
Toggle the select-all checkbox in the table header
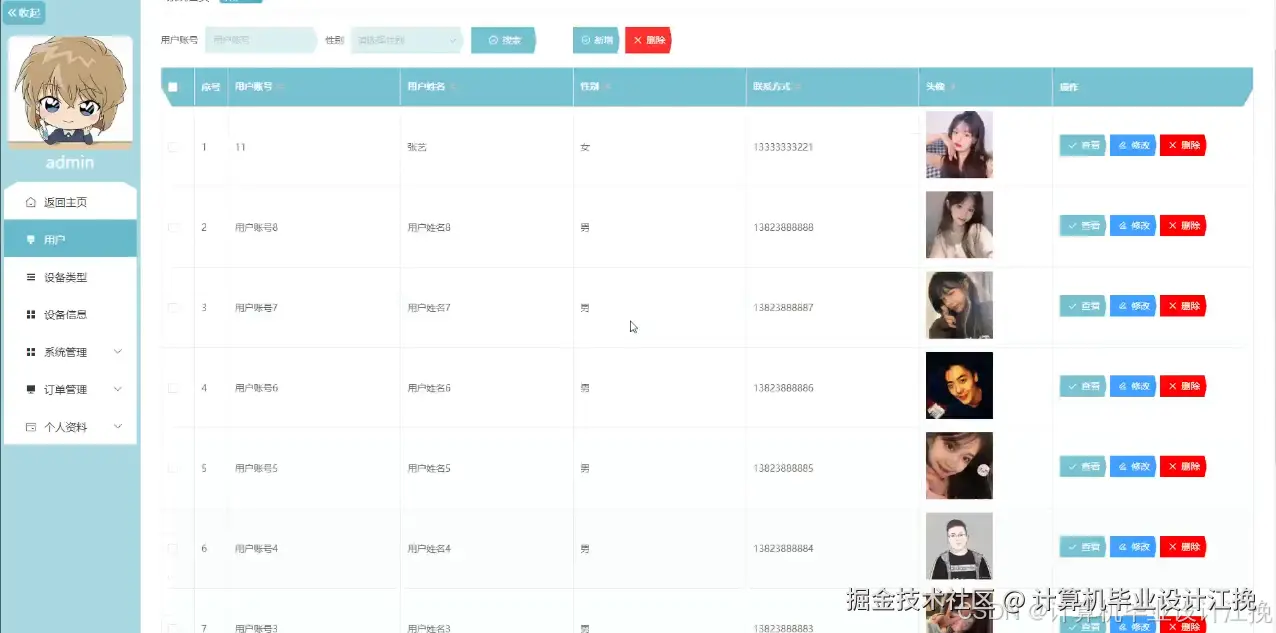tap(173, 87)
